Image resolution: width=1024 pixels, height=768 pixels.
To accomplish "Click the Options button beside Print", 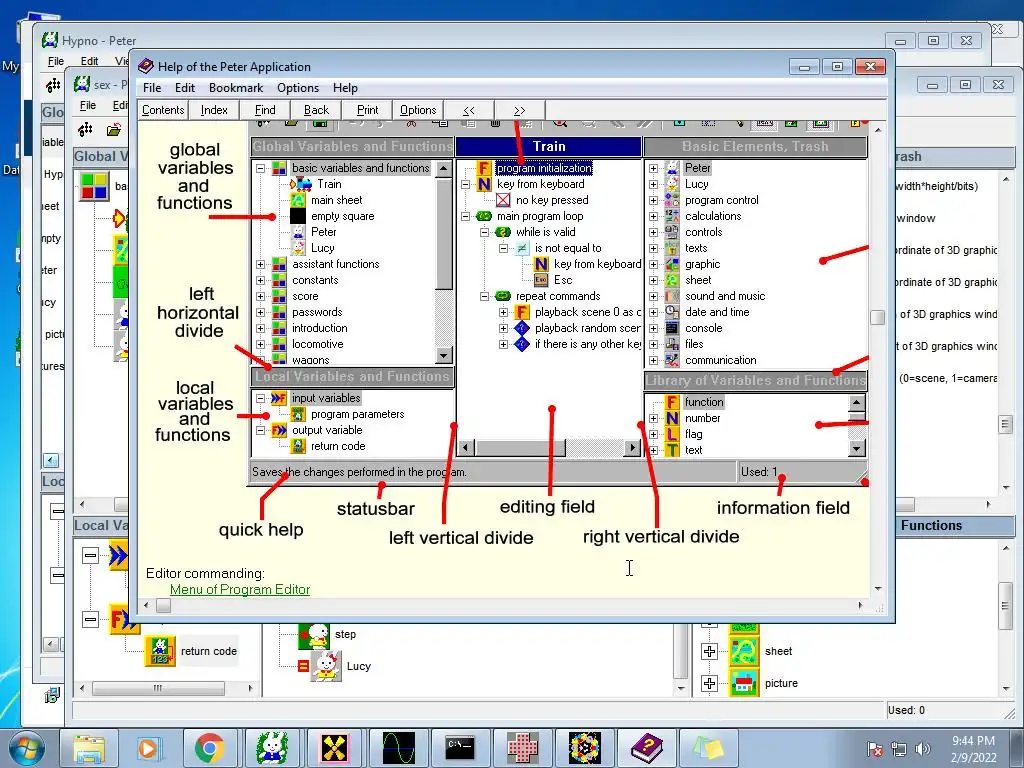I will (x=418, y=110).
